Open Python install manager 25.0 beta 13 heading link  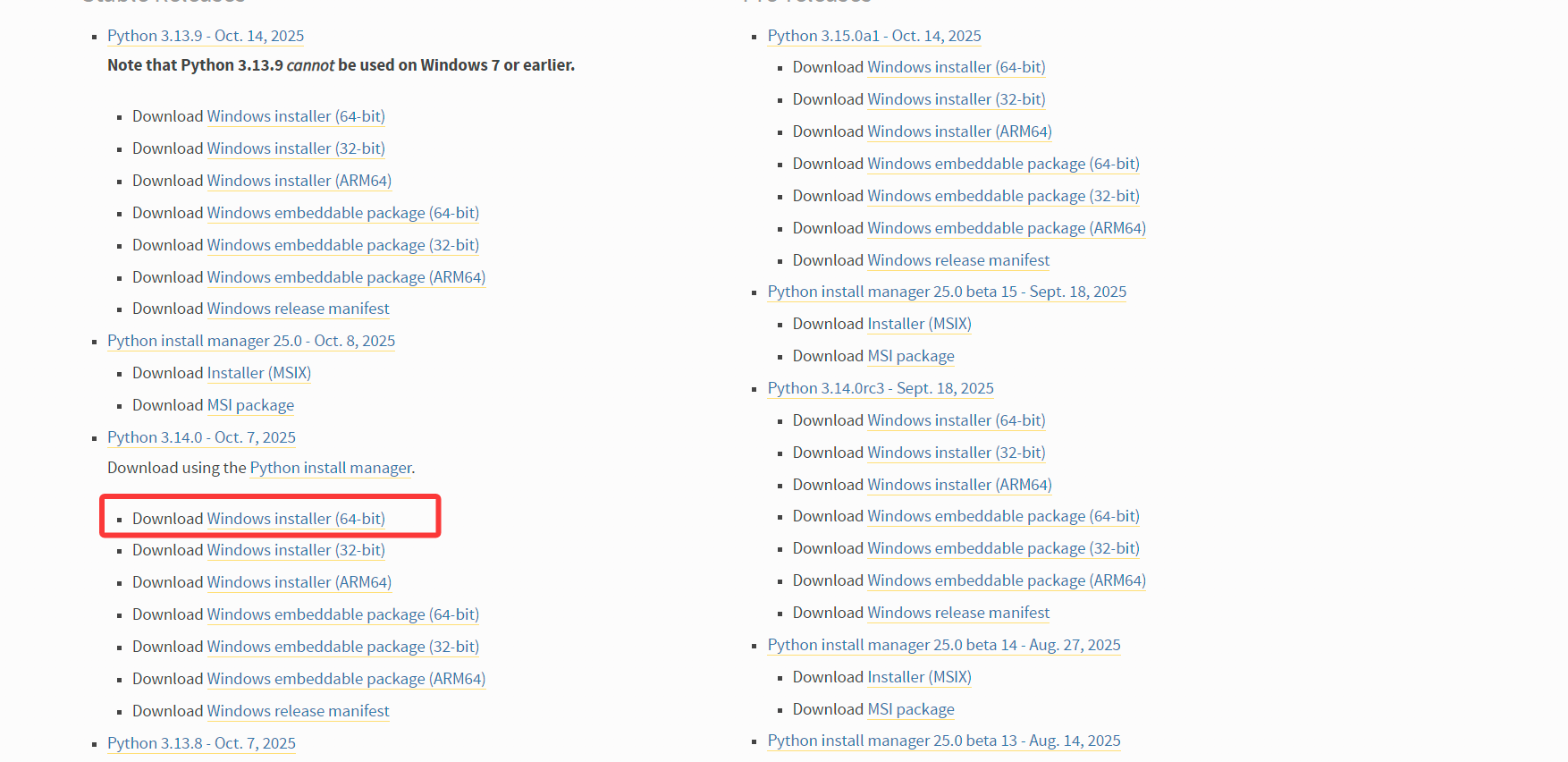tap(944, 741)
